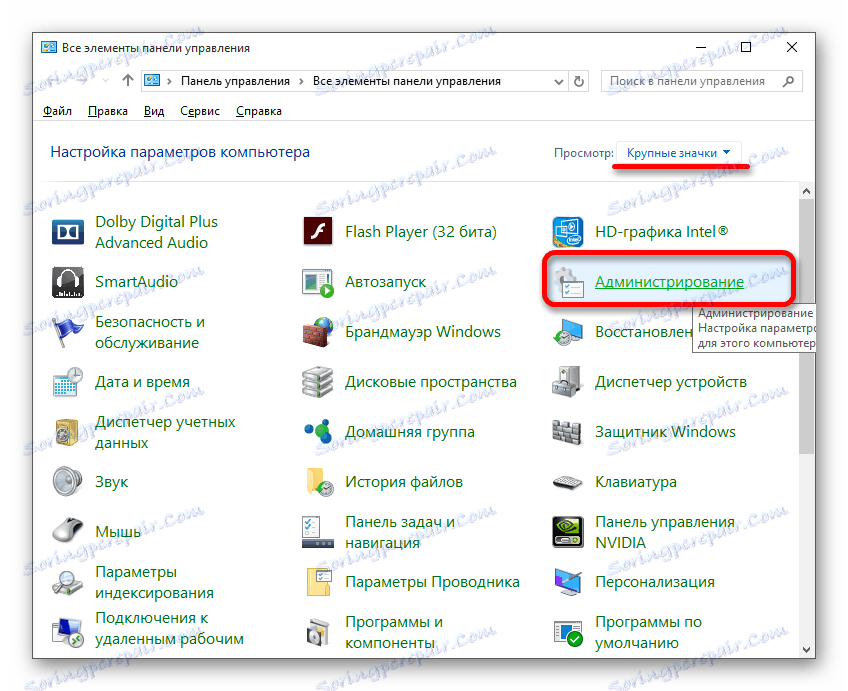The width and height of the screenshot is (848, 691).
Task: Open the История файлов folder icon
Action: click(318, 482)
